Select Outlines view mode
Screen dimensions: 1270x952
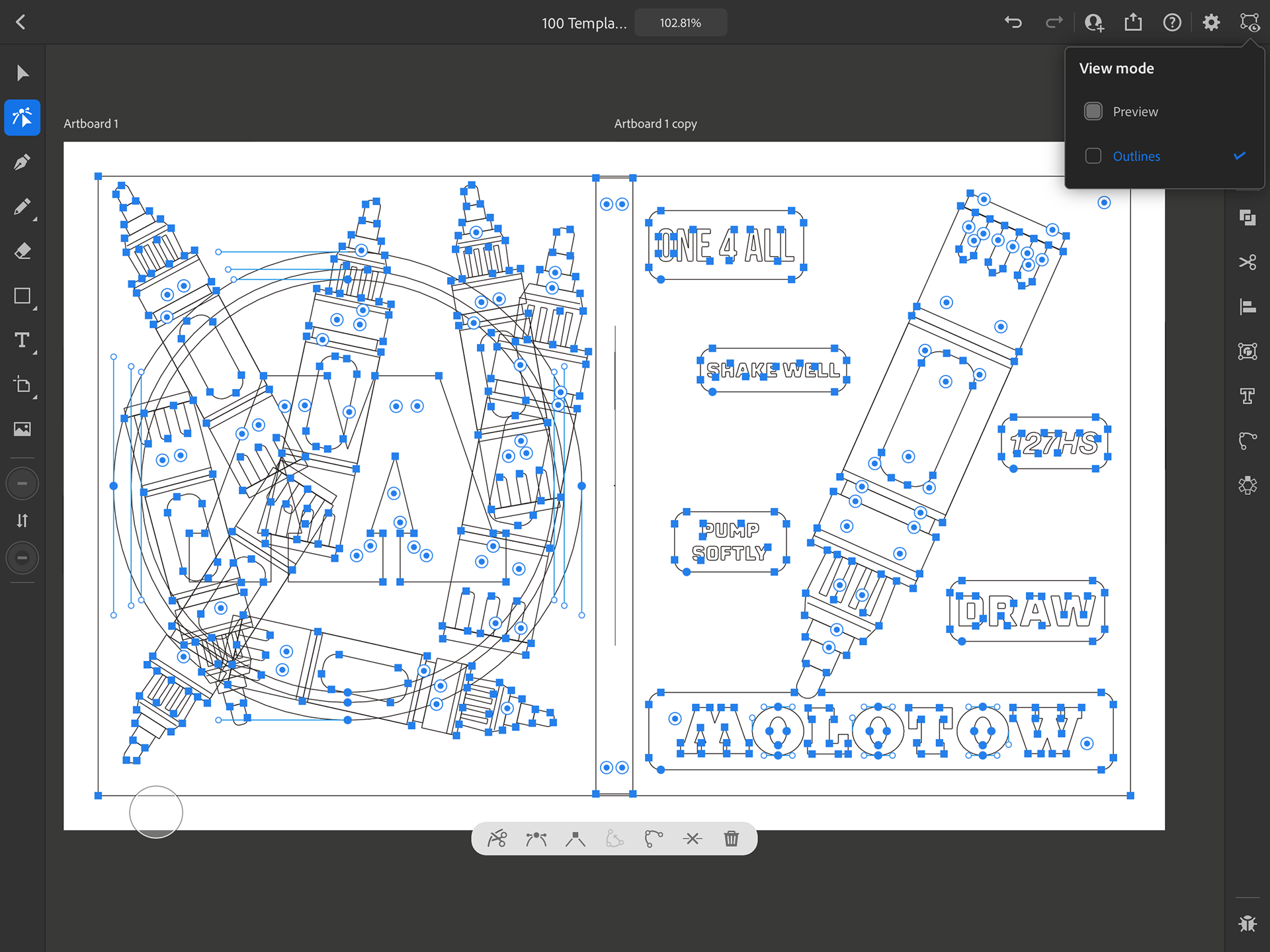tap(1165, 156)
